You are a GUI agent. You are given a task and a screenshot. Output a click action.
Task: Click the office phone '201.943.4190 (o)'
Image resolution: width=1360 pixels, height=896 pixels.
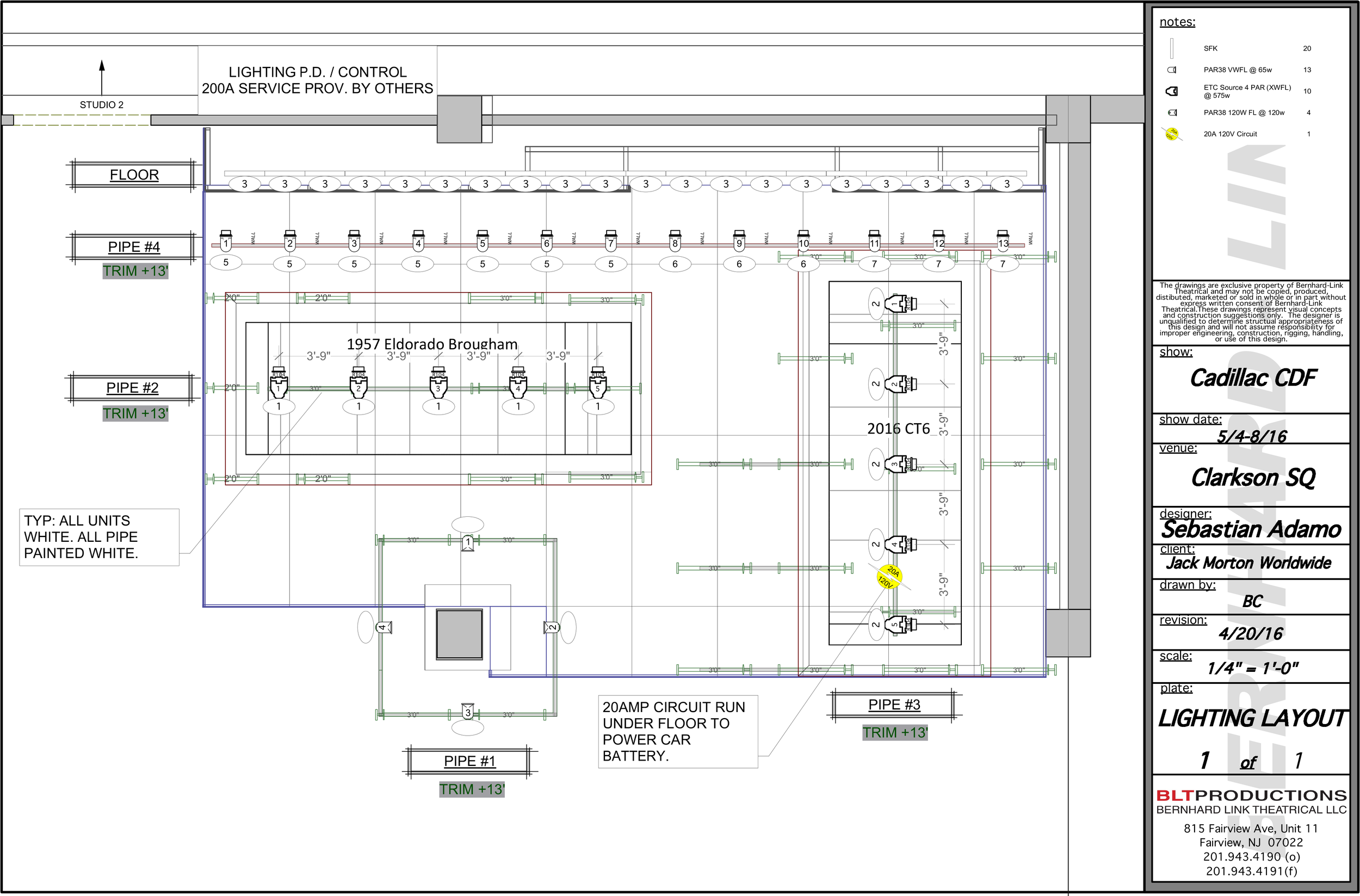[x=1251, y=857]
